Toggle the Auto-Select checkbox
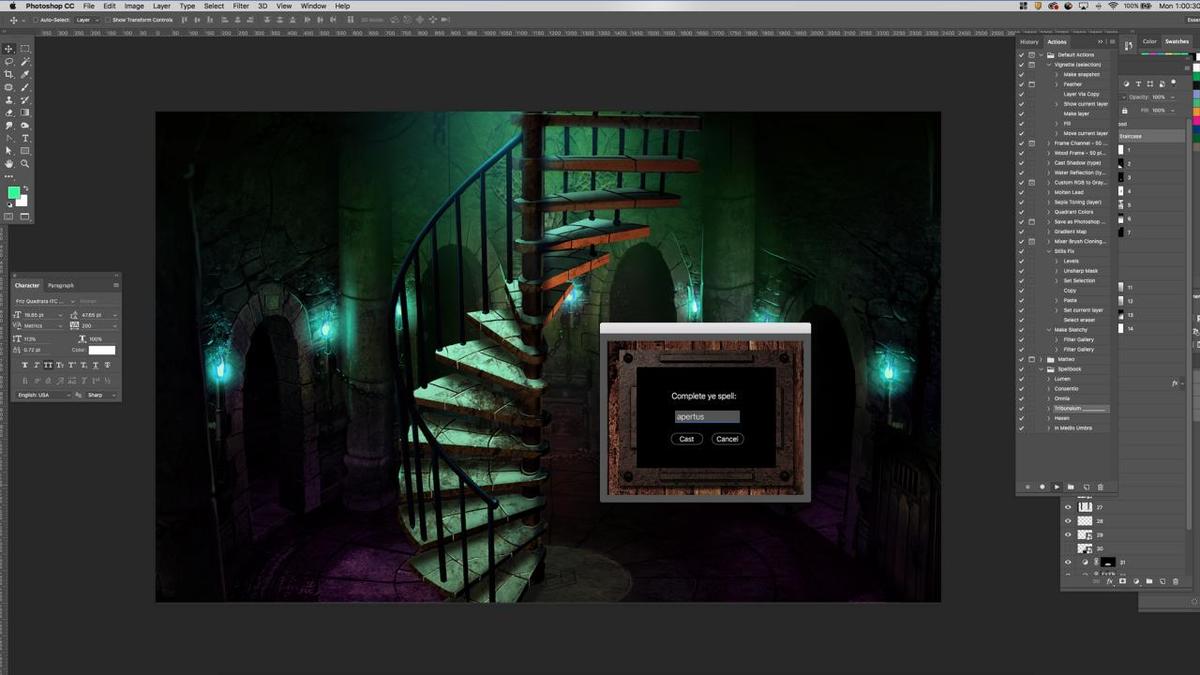Viewport: 1200px width, 675px height. tap(34, 19)
